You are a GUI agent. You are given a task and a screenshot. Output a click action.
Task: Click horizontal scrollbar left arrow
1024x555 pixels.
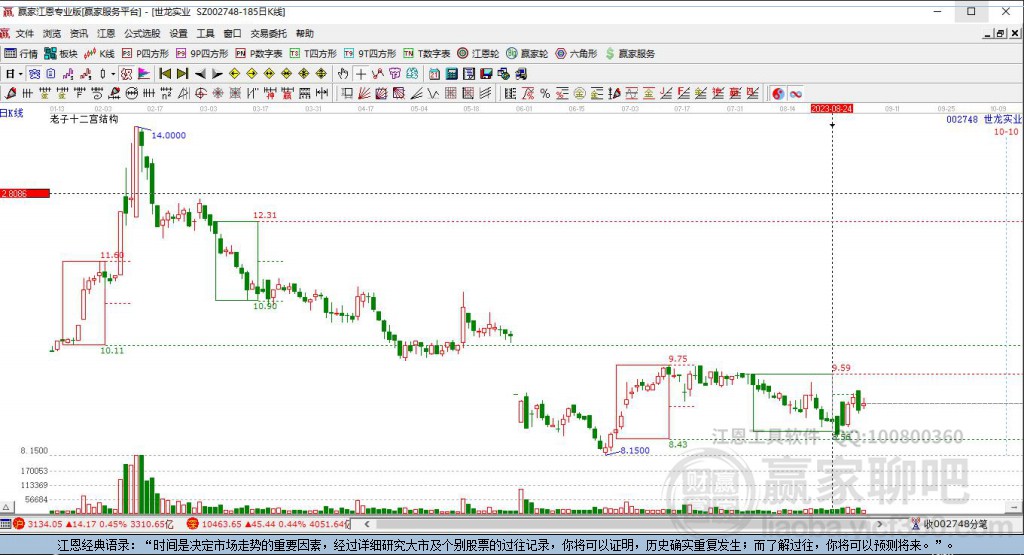(x=367, y=524)
